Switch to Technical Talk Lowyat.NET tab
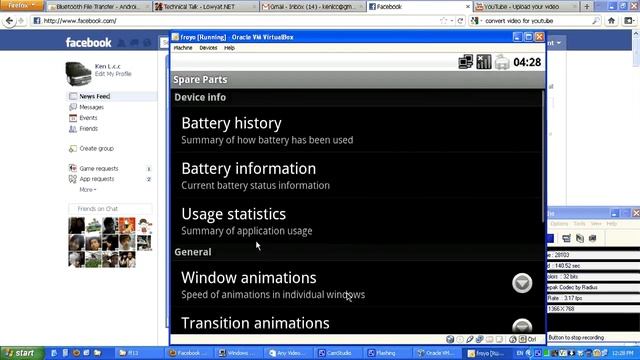The image size is (640, 360). [205, 7]
